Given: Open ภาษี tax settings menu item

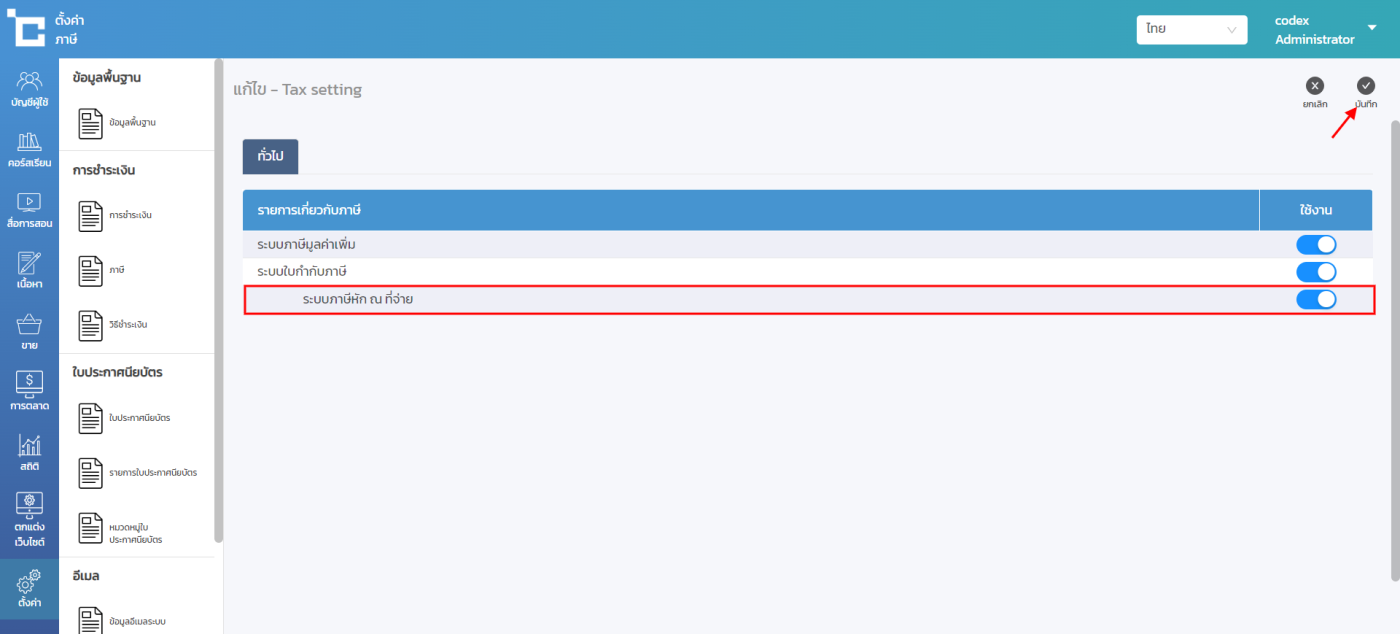Looking at the screenshot, I should pos(116,270).
